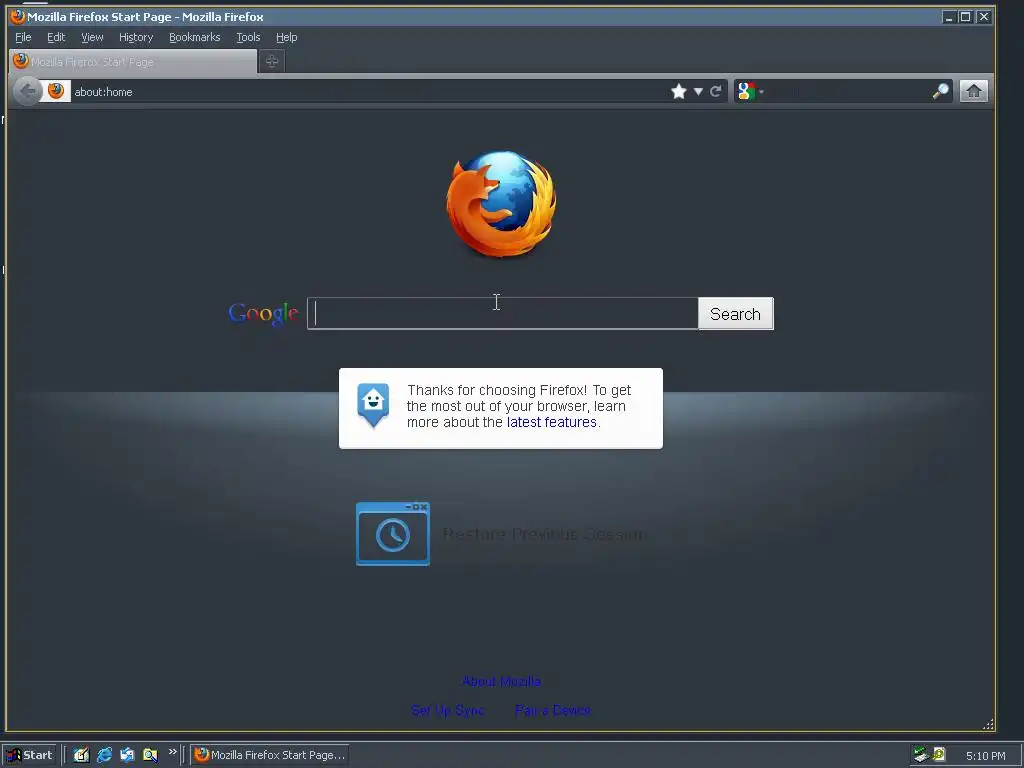Click the network tray icon

(921, 755)
